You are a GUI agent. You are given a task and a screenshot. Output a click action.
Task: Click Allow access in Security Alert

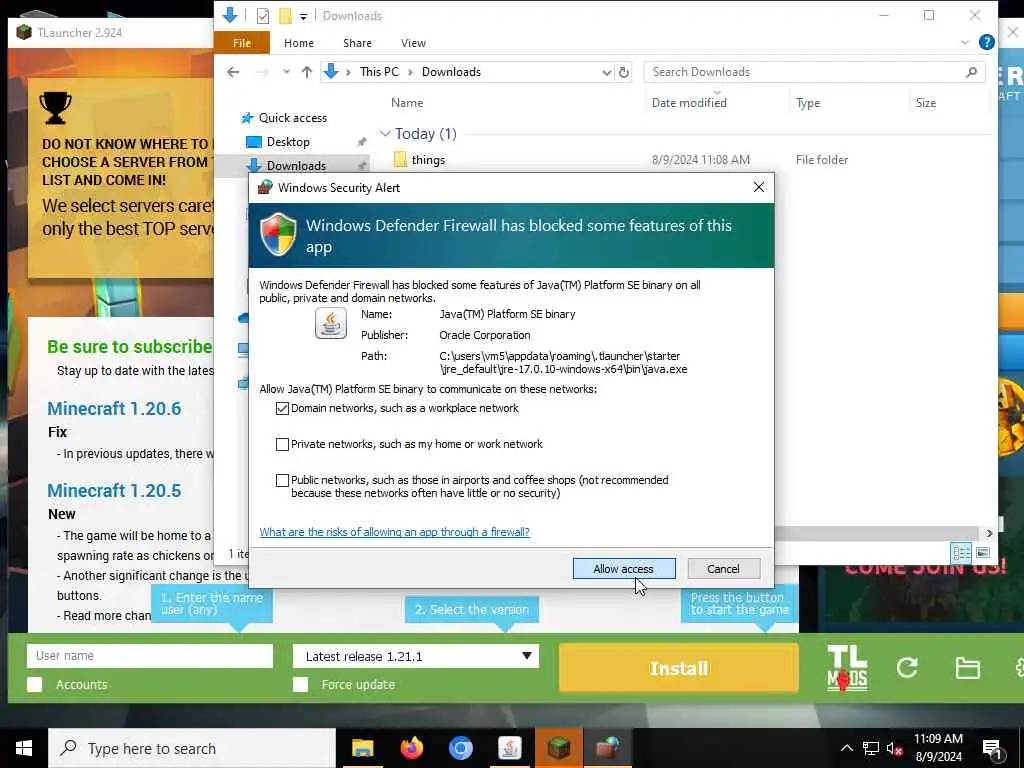tap(624, 569)
